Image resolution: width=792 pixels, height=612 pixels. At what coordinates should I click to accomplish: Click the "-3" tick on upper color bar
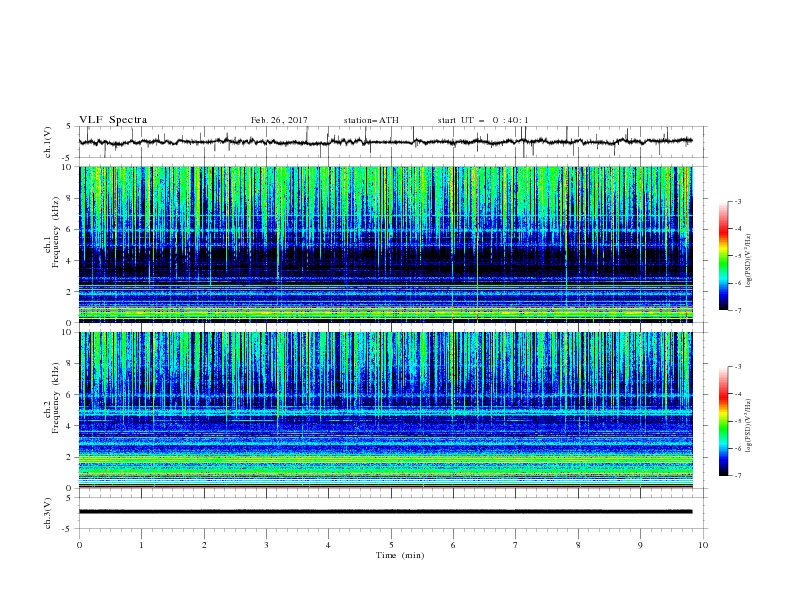[737, 201]
